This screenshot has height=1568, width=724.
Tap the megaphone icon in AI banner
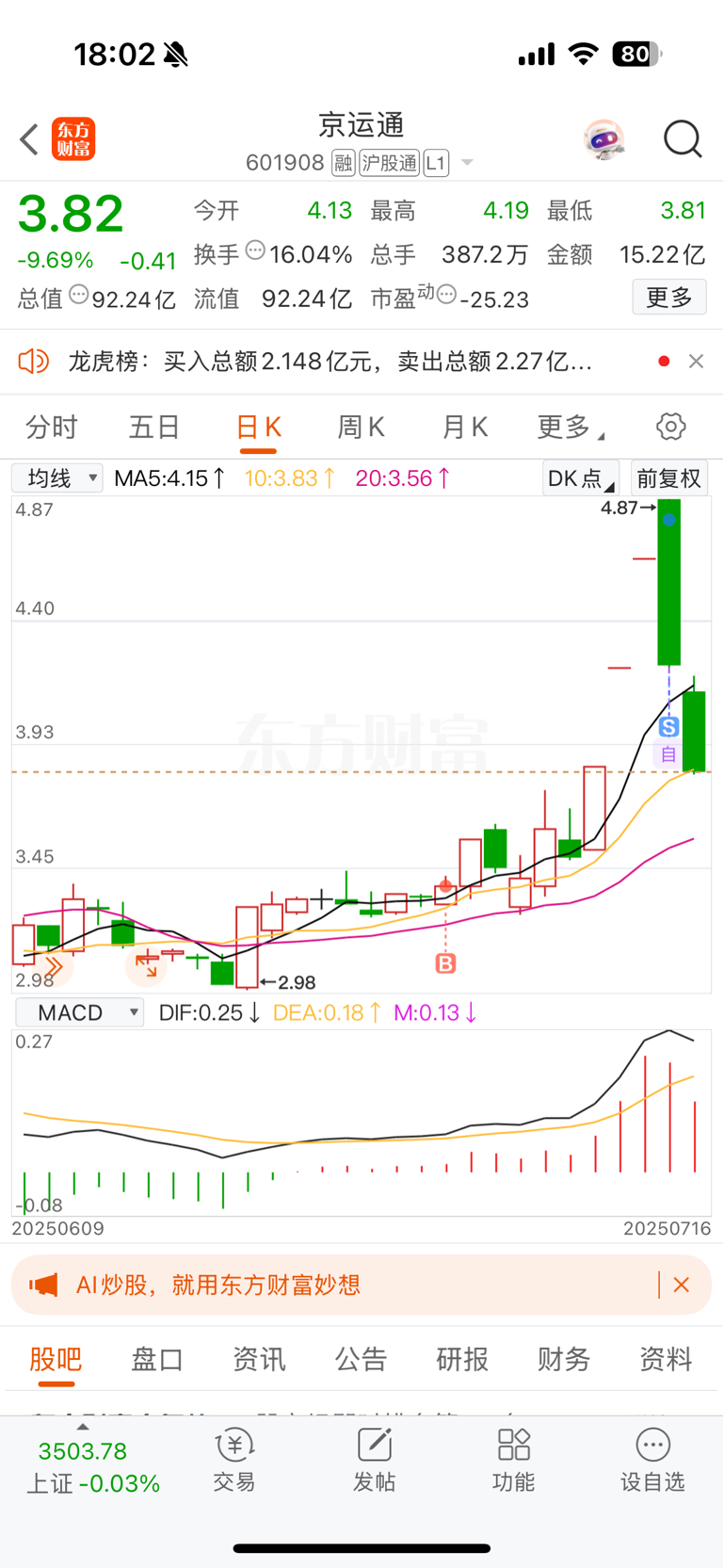click(x=43, y=1285)
